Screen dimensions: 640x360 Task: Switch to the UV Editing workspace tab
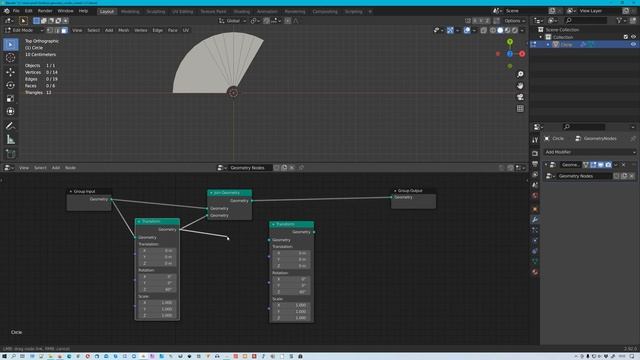pyautogui.click(x=182, y=11)
